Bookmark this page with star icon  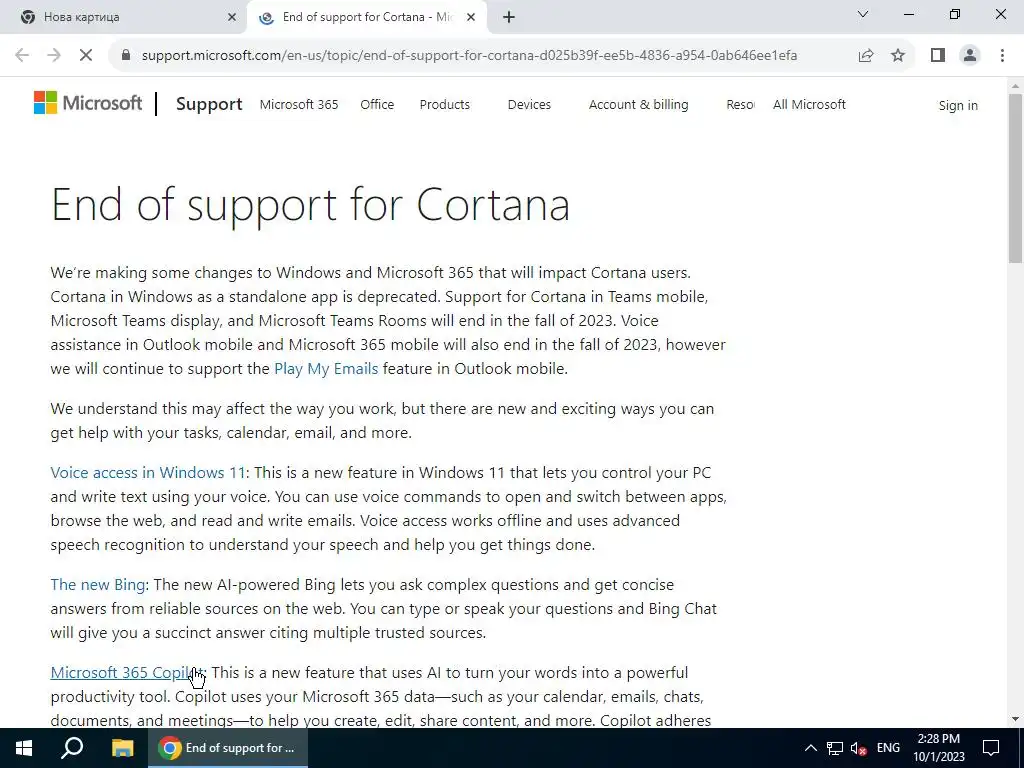tap(898, 56)
